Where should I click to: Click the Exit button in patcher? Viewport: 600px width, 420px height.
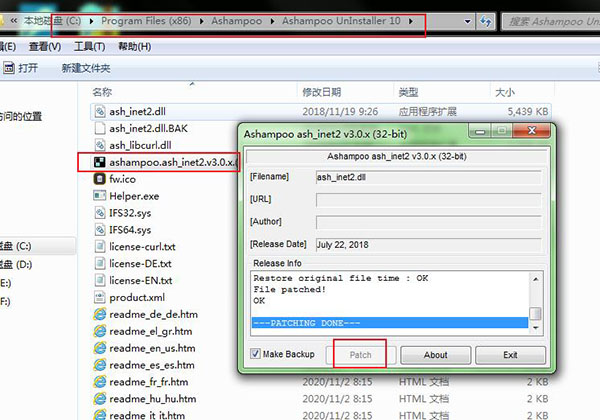(x=510, y=355)
